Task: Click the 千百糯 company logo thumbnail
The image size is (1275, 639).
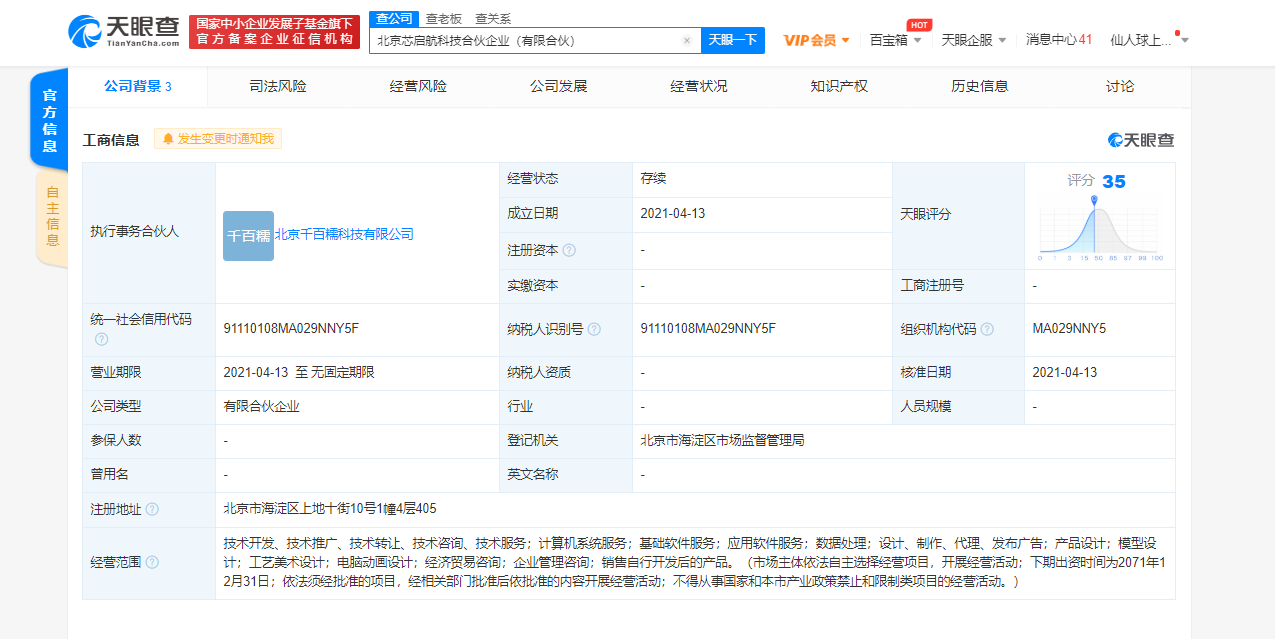Action: pyautogui.click(x=248, y=235)
